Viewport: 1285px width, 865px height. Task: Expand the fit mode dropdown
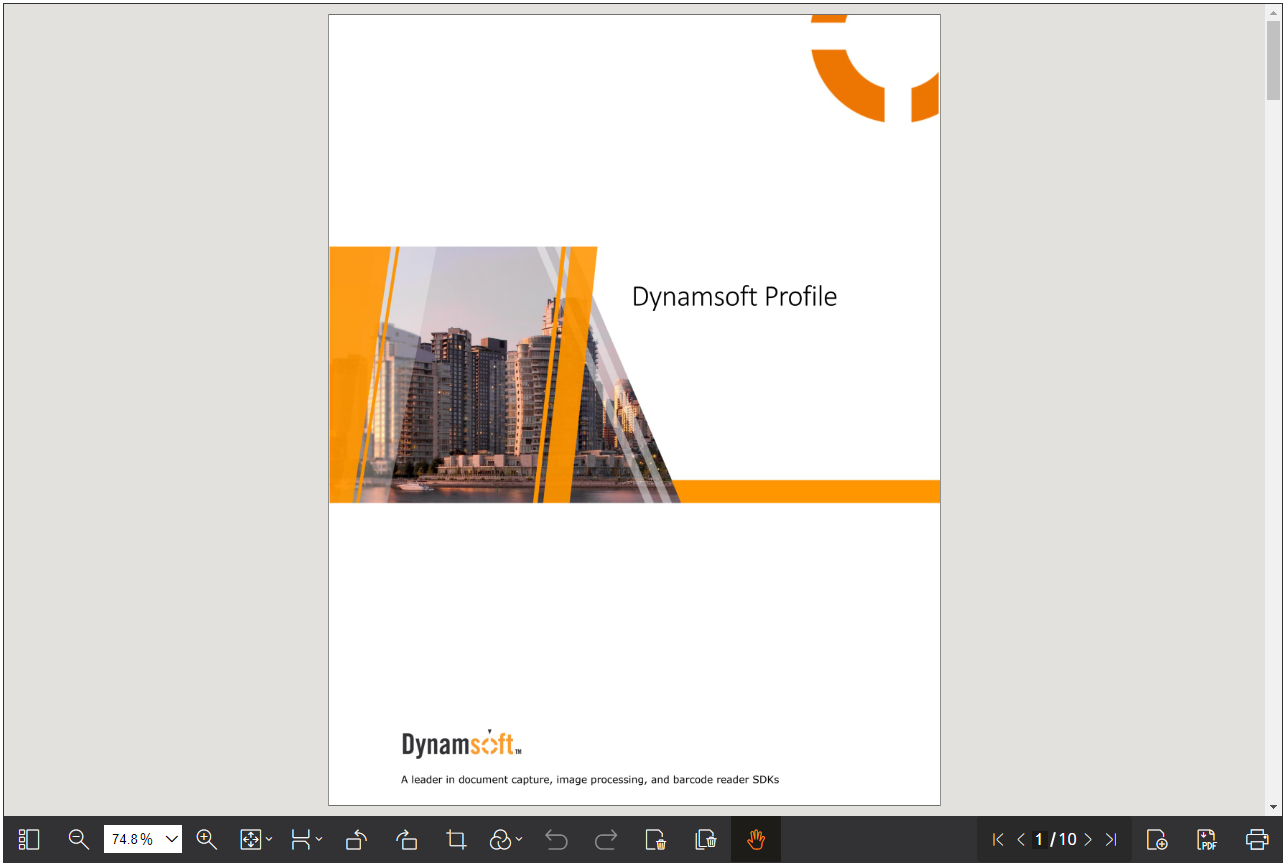[x=256, y=840]
